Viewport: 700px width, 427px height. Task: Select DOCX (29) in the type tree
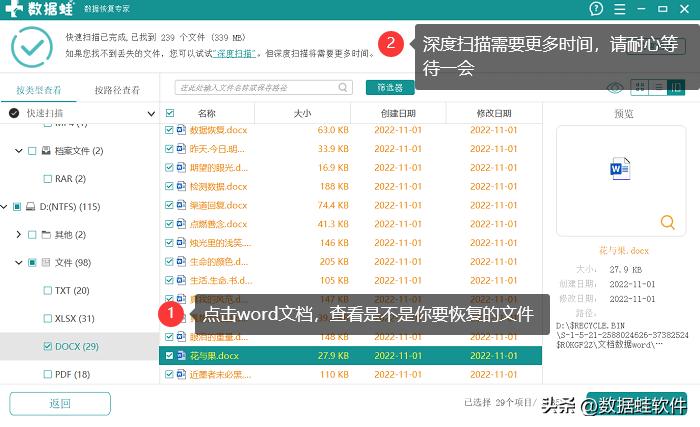click(76, 346)
